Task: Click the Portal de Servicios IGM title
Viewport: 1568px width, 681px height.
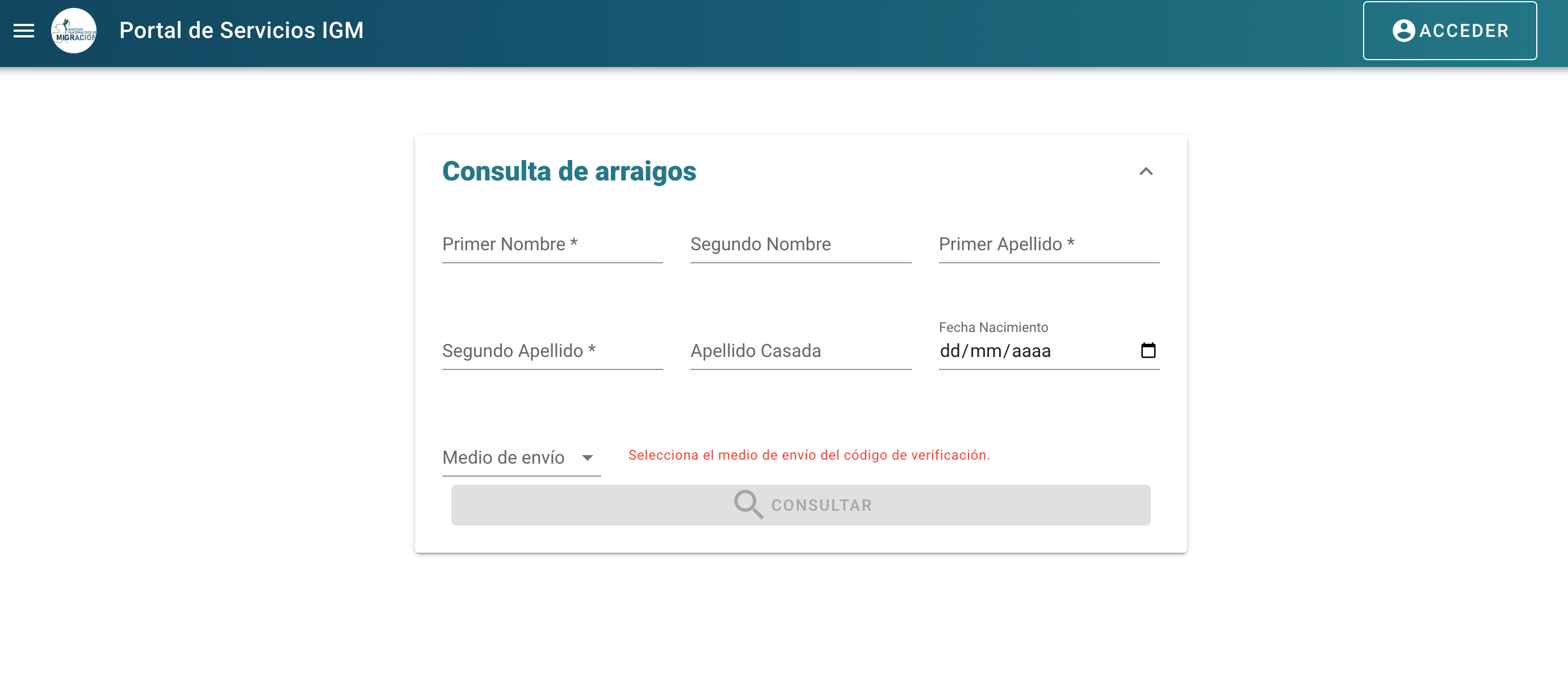Action: click(x=241, y=31)
